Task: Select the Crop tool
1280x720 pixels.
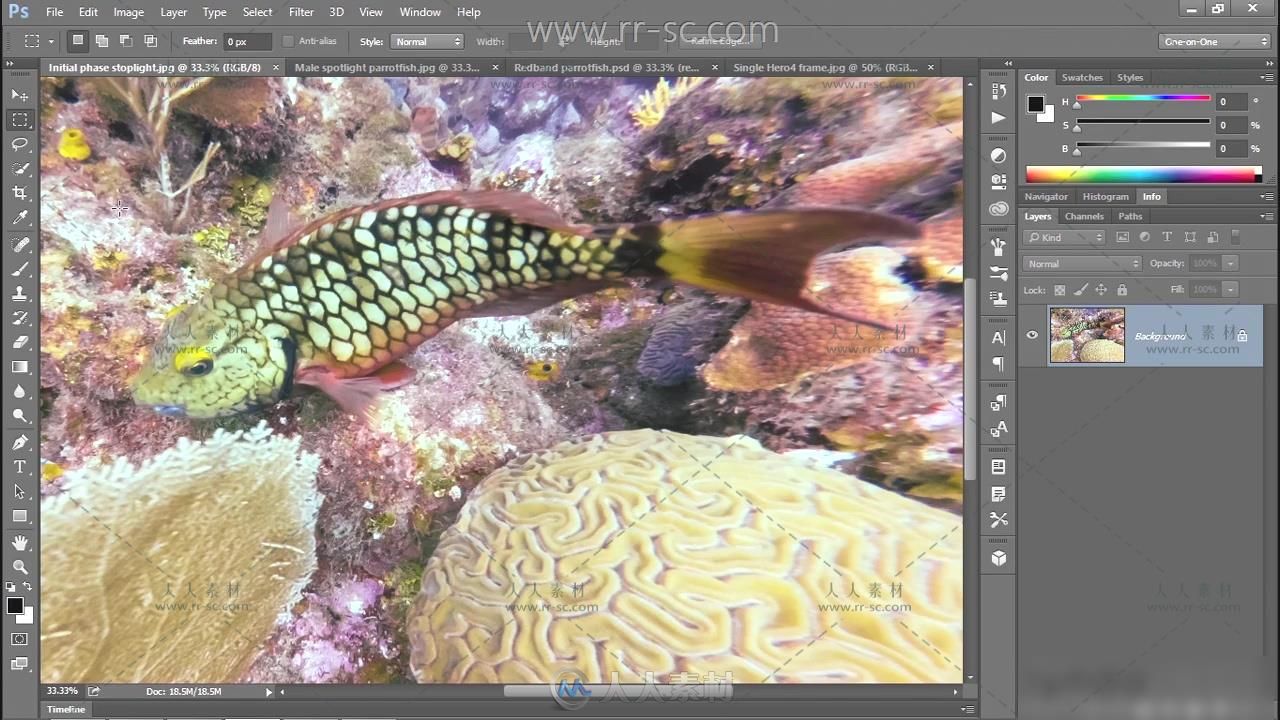Action: tap(20, 193)
